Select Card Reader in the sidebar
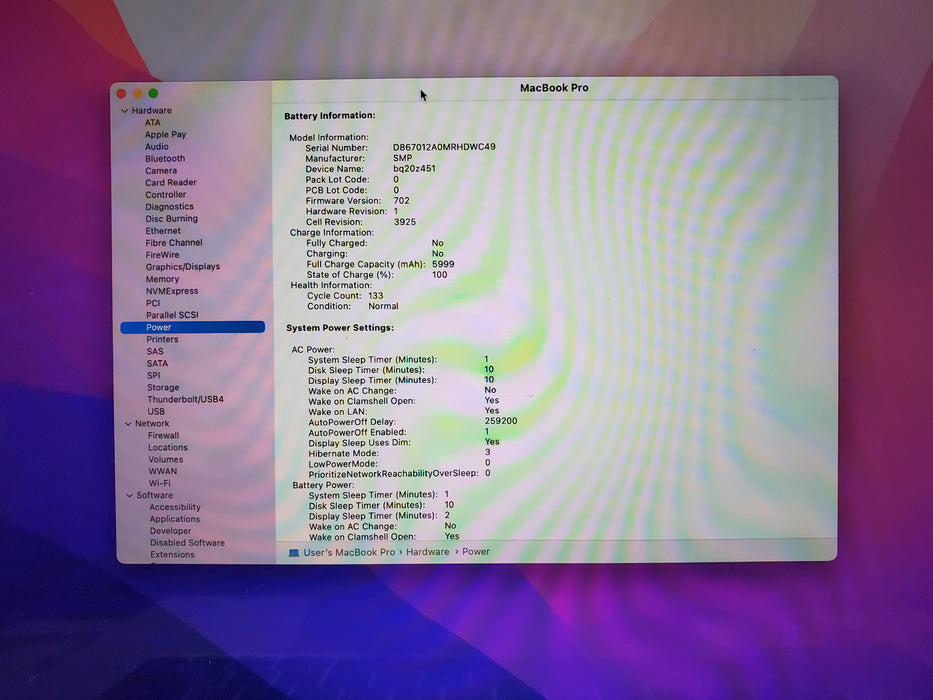The width and height of the screenshot is (933, 700). tap(171, 183)
